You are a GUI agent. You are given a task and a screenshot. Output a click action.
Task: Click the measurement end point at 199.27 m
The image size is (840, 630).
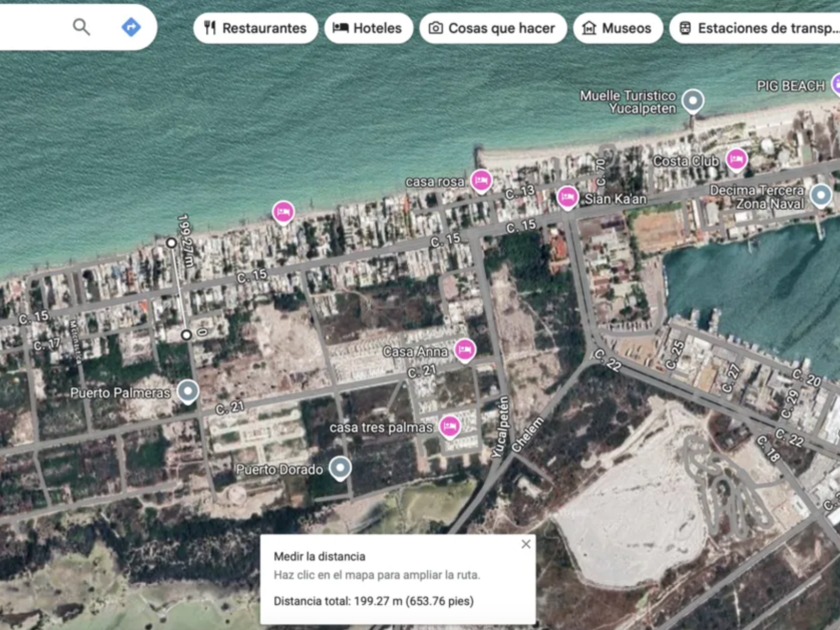[171, 242]
